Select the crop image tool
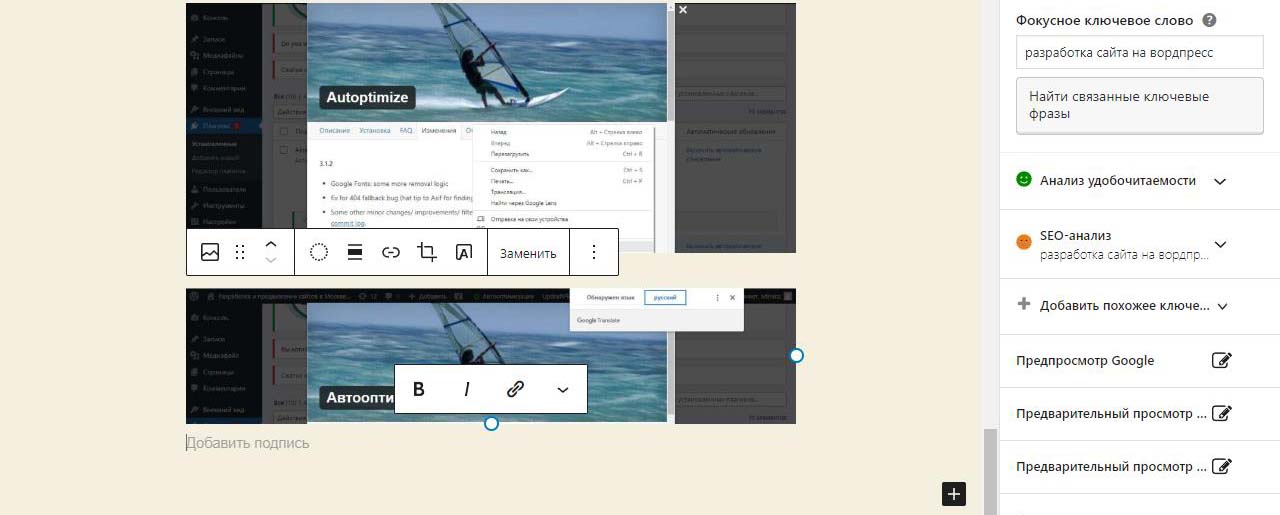The height and width of the screenshot is (515, 1280). pos(427,253)
